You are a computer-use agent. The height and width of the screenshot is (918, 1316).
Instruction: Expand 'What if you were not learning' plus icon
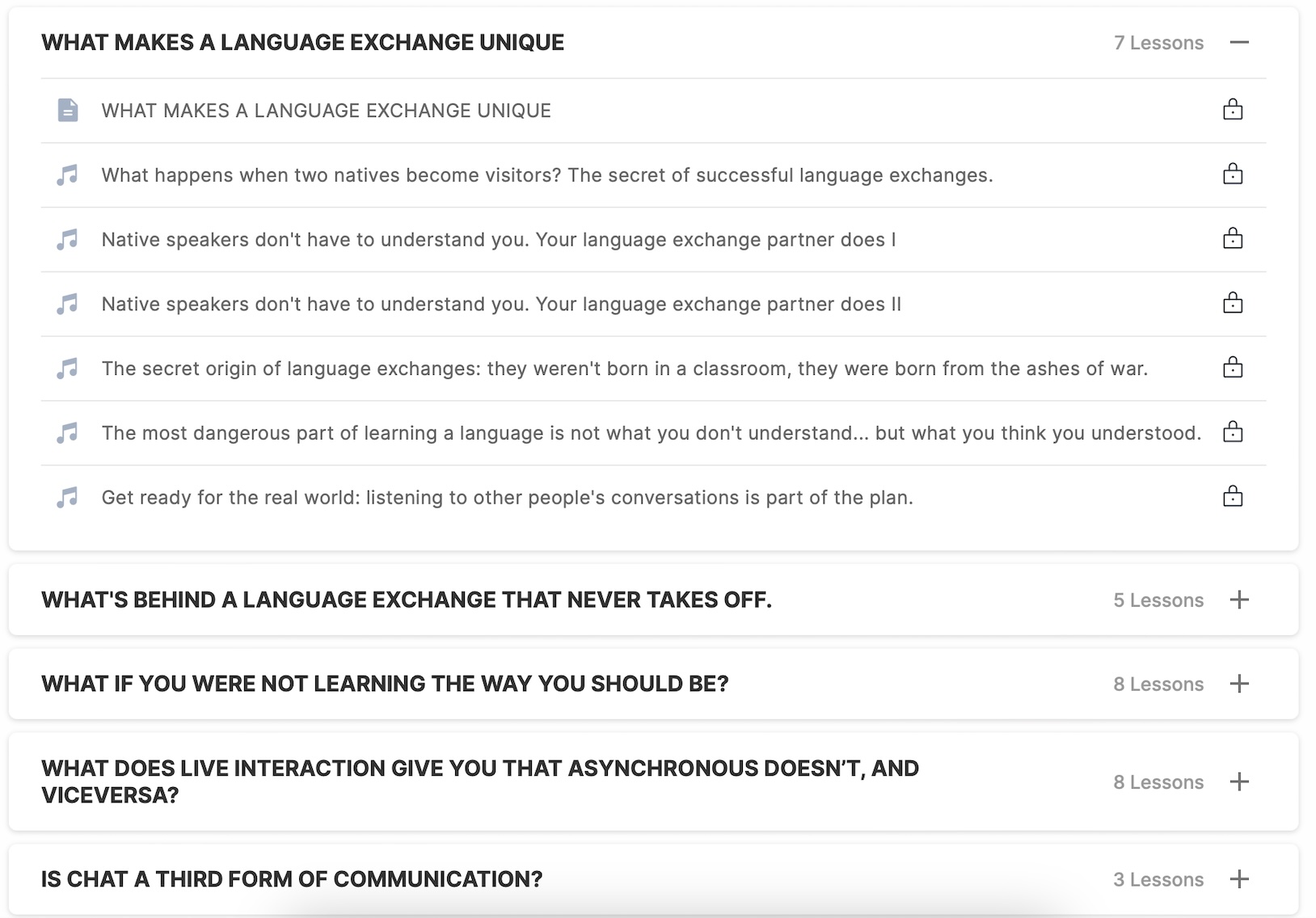[x=1239, y=684]
